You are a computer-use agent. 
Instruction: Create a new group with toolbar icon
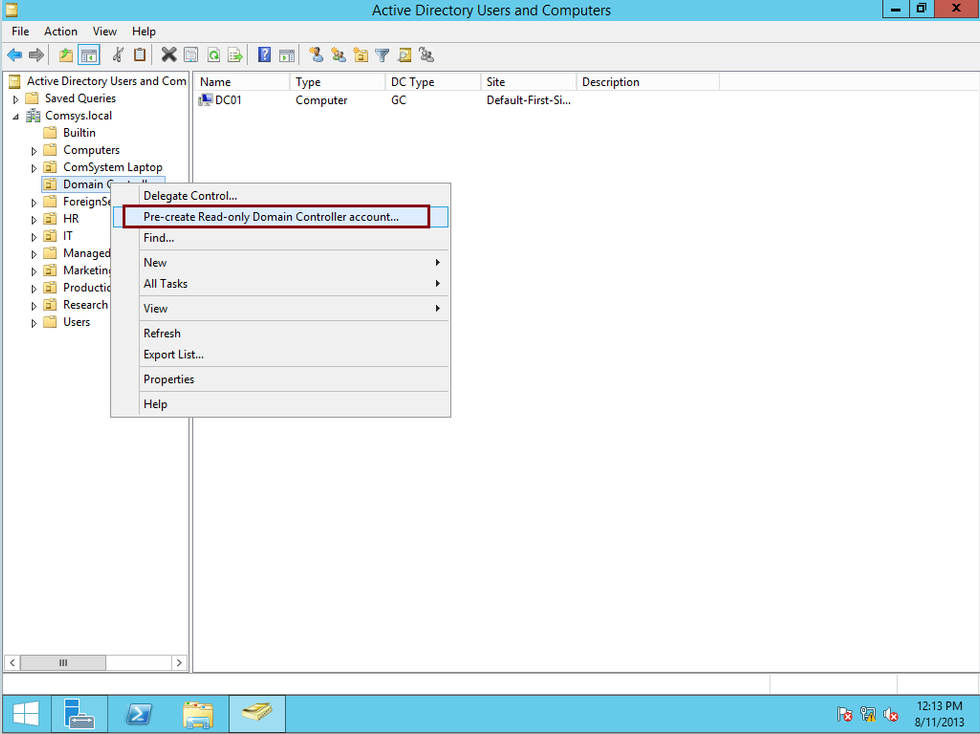click(x=339, y=55)
